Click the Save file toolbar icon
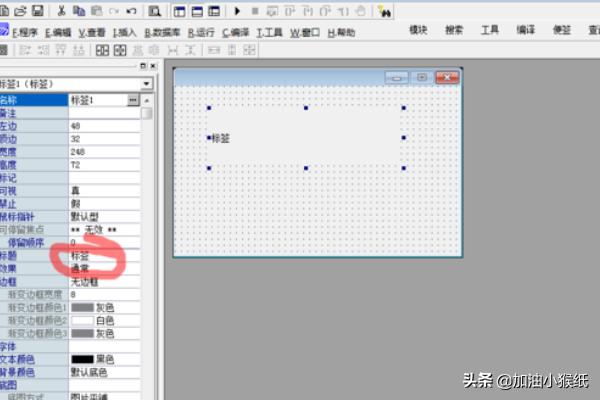Screen dimensions: 600x400 [37, 11]
